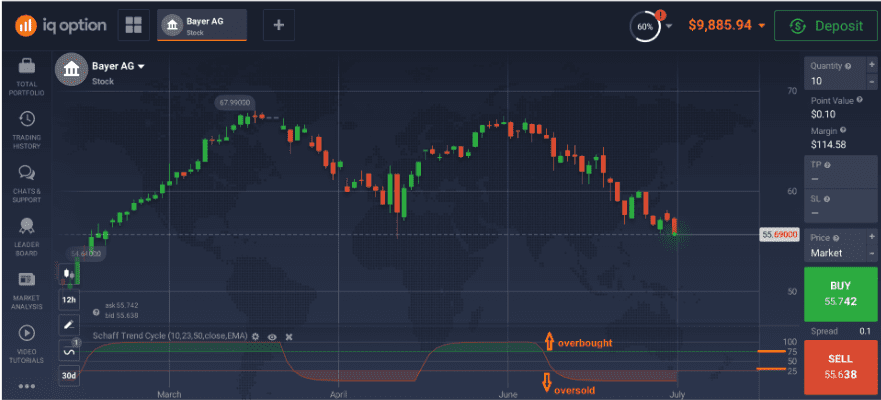This screenshot has width=881, height=400.
Task: Click the green BUY 55.742 button
Action: coord(841,293)
